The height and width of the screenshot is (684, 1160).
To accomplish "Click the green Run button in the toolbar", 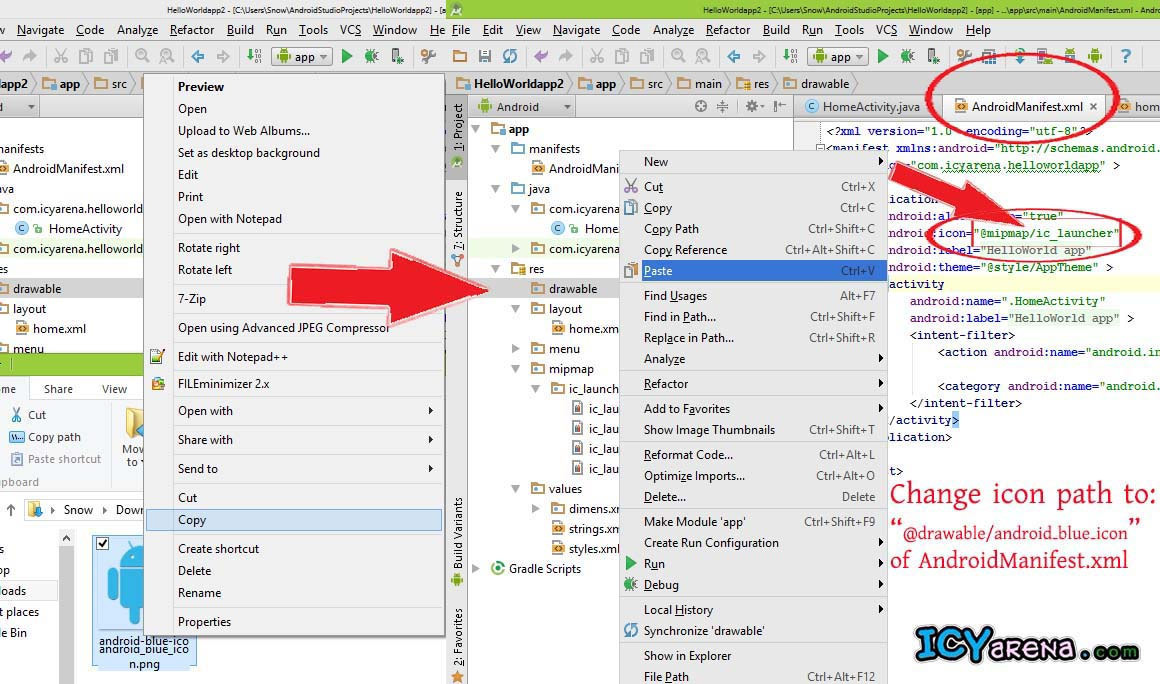I will click(x=883, y=55).
